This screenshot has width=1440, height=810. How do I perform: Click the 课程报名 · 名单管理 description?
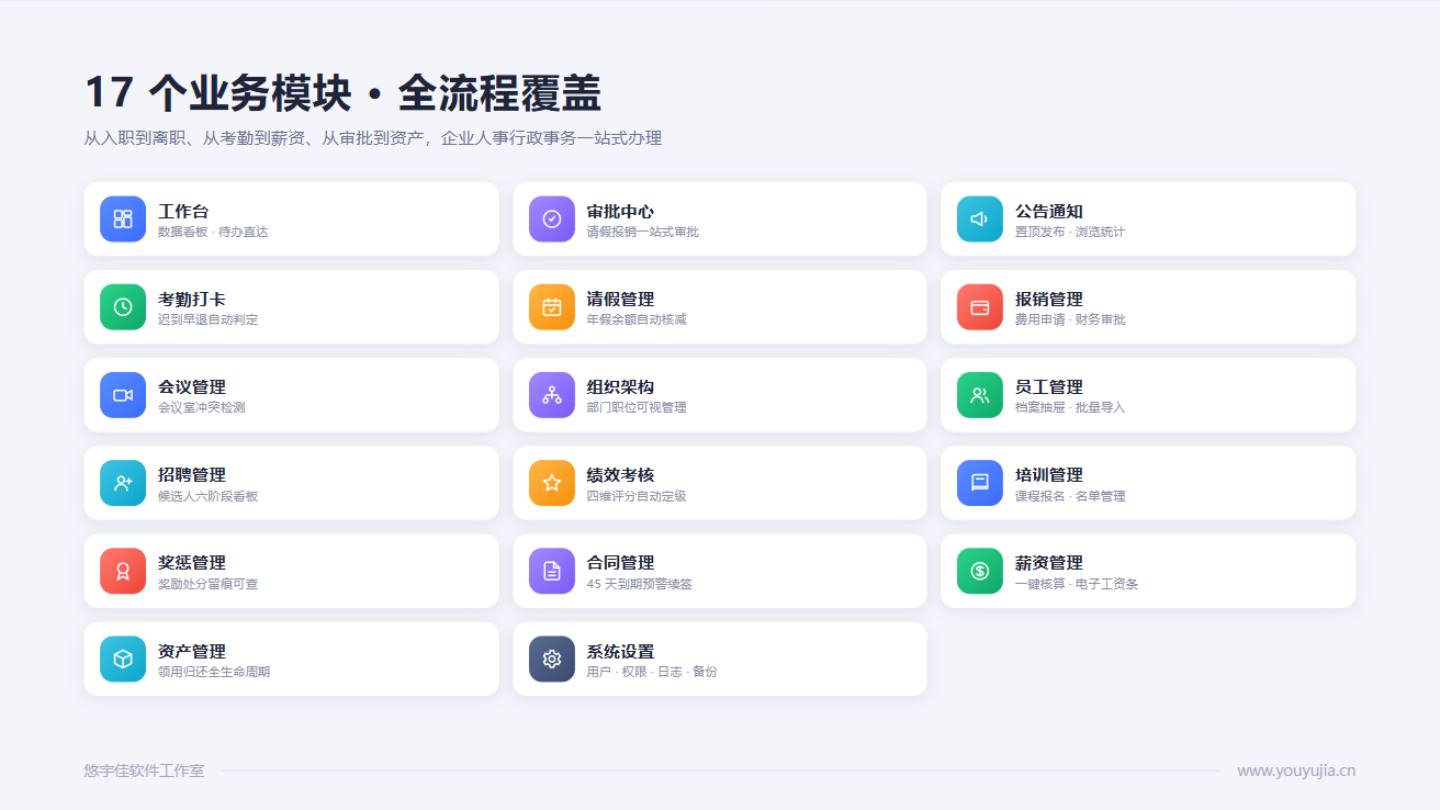pyautogui.click(x=1070, y=496)
